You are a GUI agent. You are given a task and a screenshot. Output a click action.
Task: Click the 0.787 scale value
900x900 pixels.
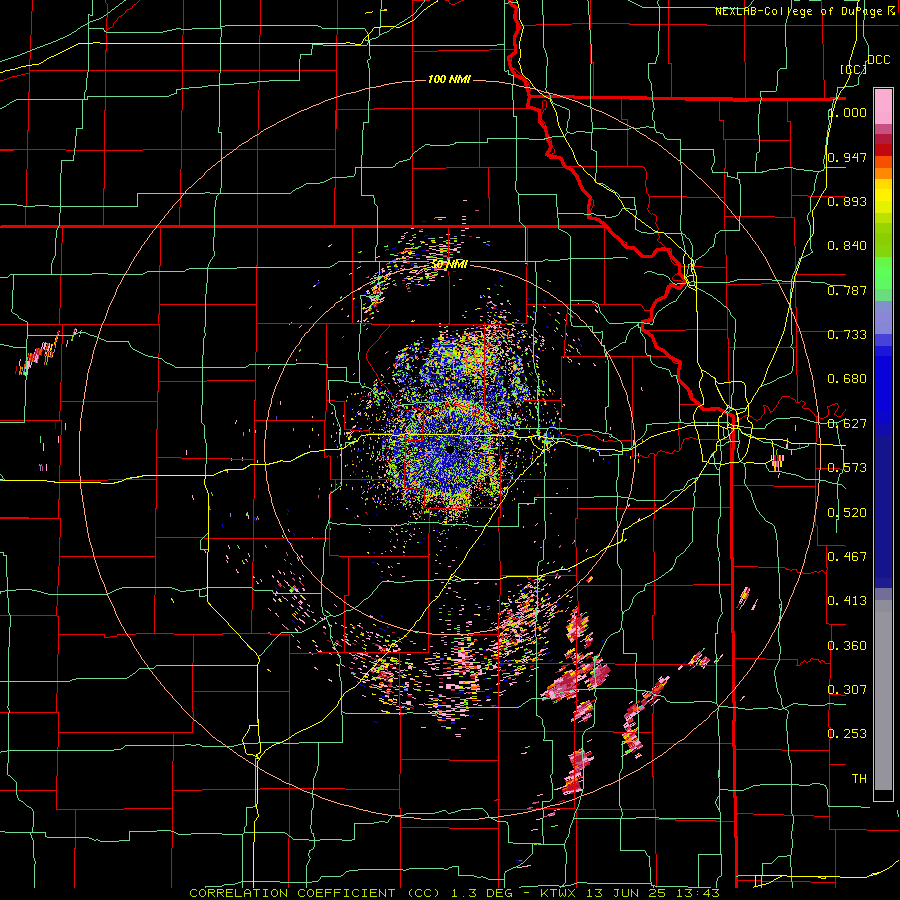847,290
